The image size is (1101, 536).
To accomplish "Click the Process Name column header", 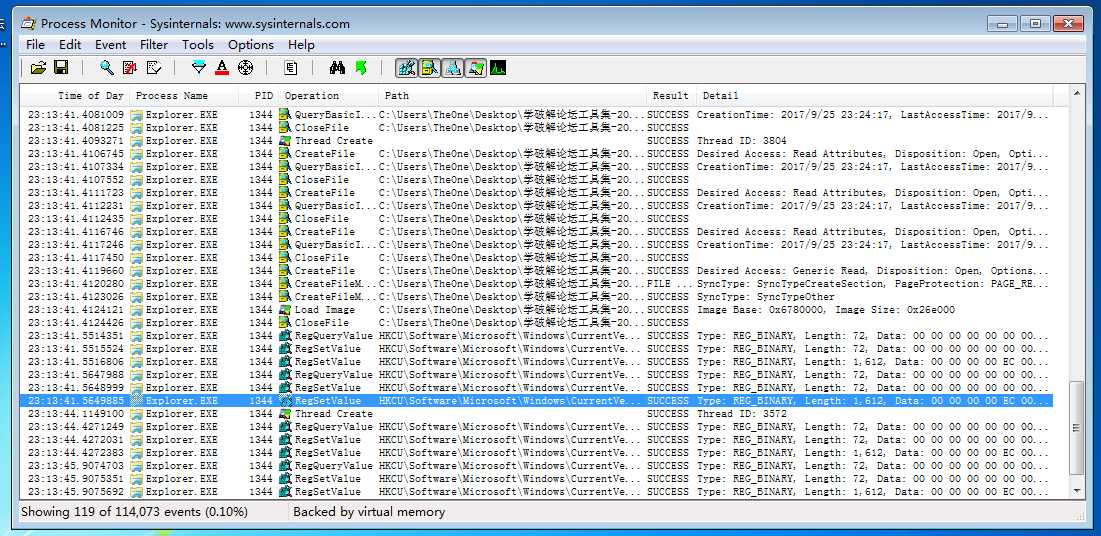I will tap(183, 96).
